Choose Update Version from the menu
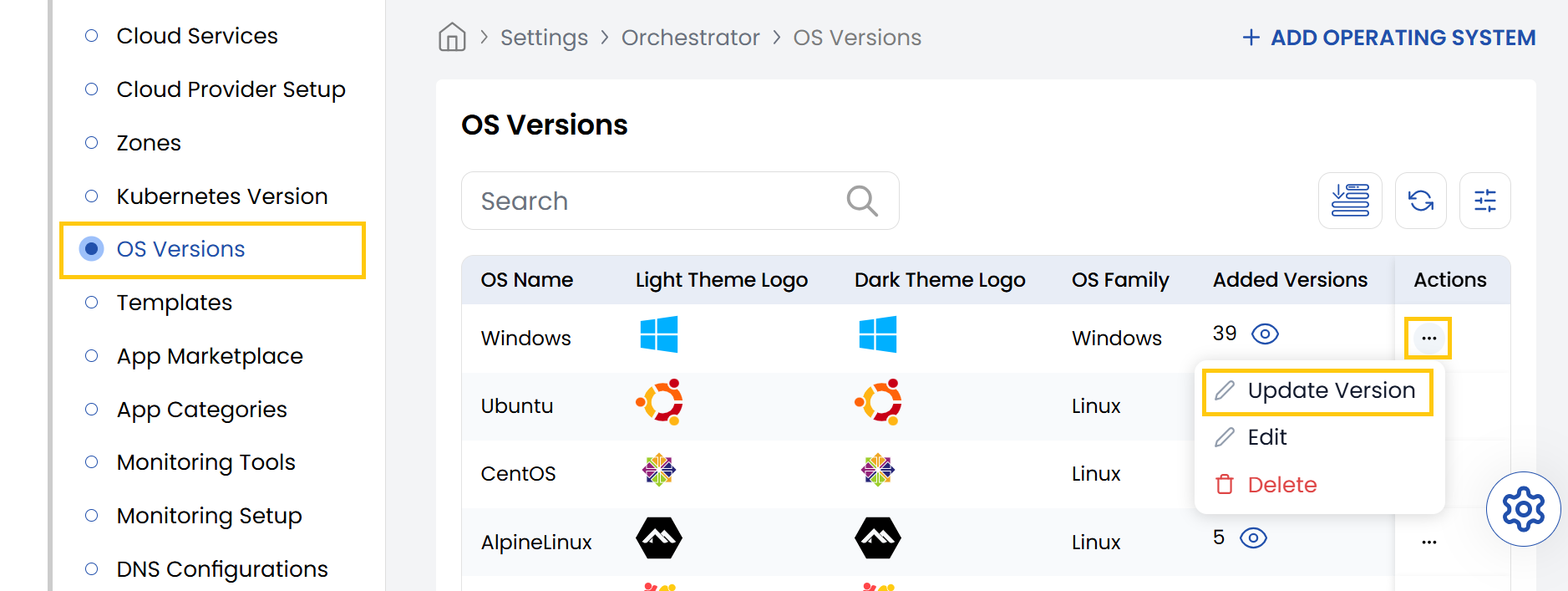Image resolution: width=1568 pixels, height=591 pixels. pyautogui.click(x=1318, y=391)
